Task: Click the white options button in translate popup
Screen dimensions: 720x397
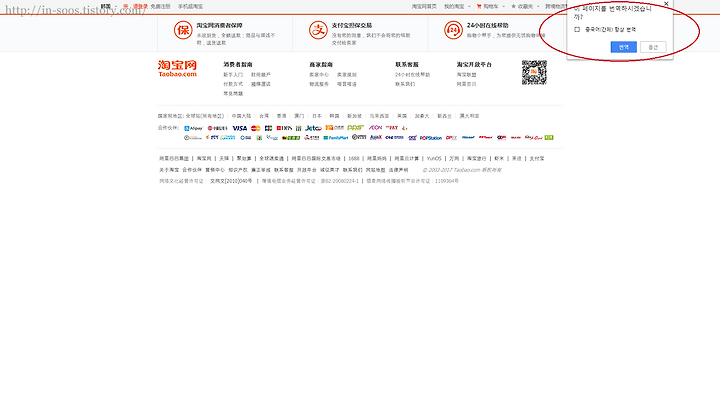Action: click(653, 47)
